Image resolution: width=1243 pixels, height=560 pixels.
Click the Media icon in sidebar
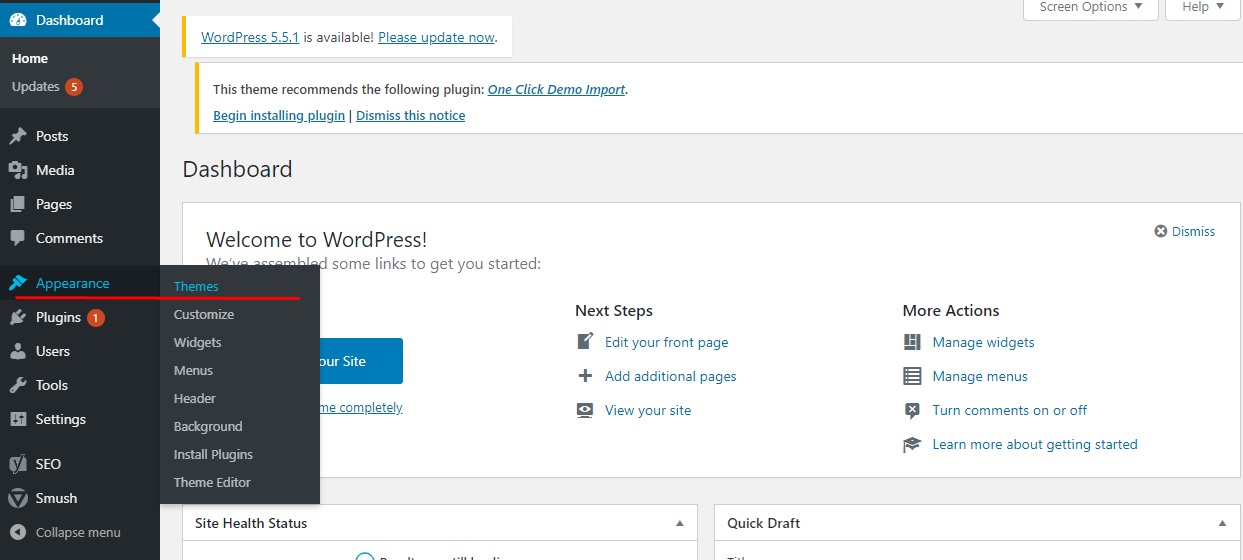[18, 170]
